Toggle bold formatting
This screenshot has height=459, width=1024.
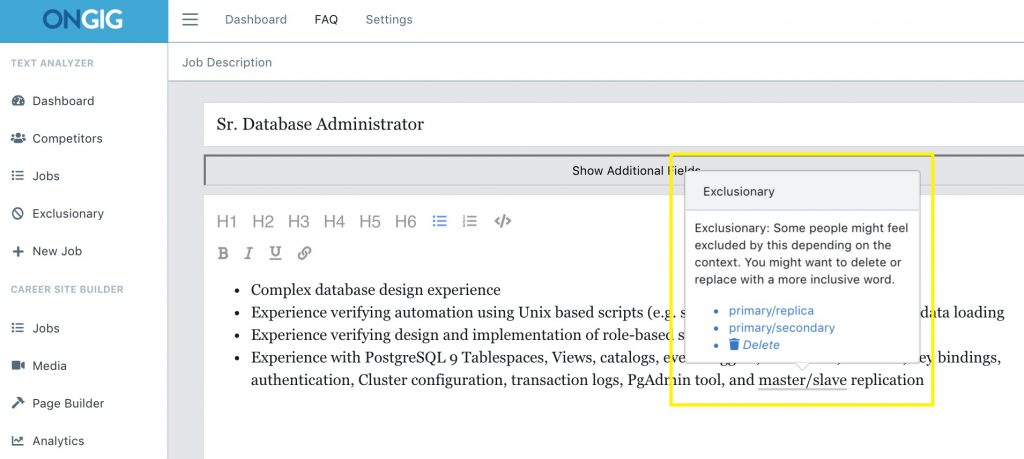coord(223,253)
